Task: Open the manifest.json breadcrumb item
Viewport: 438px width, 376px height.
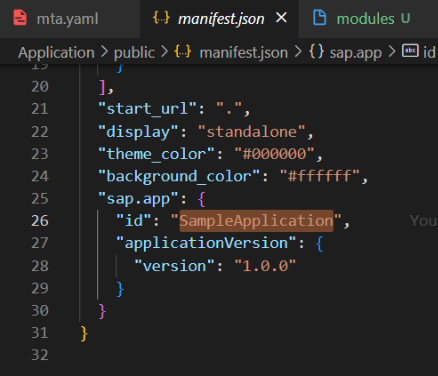Action: 243,53
